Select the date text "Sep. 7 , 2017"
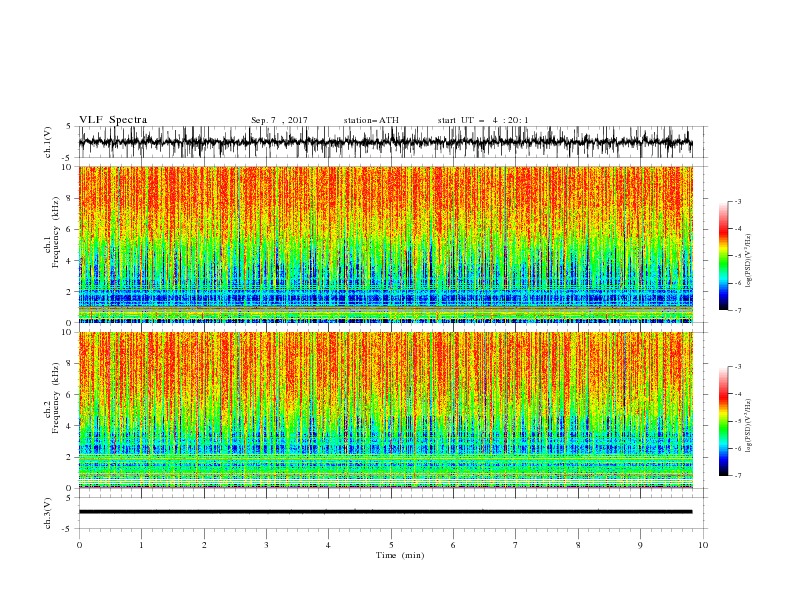This screenshot has width=792, height=612. click(279, 120)
